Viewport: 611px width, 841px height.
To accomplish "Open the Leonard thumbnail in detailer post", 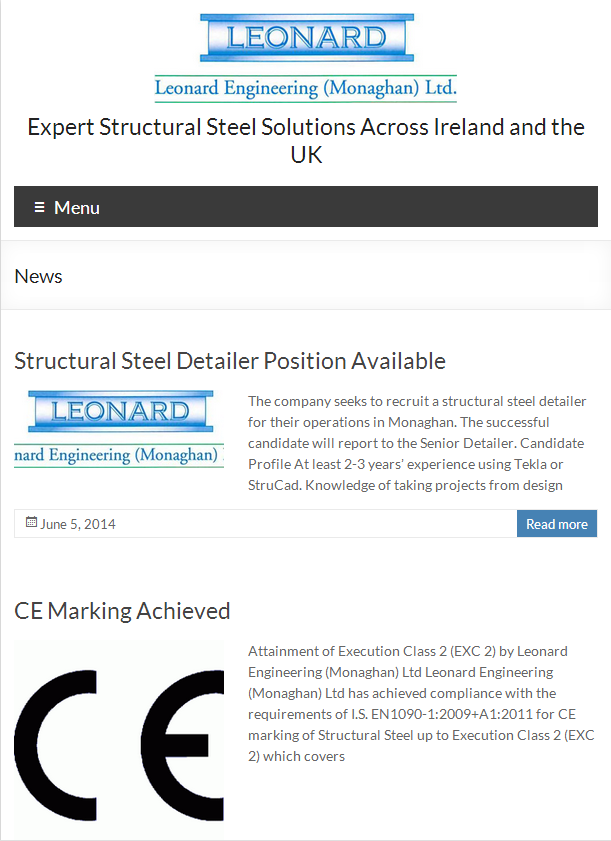I will click(119, 429).
